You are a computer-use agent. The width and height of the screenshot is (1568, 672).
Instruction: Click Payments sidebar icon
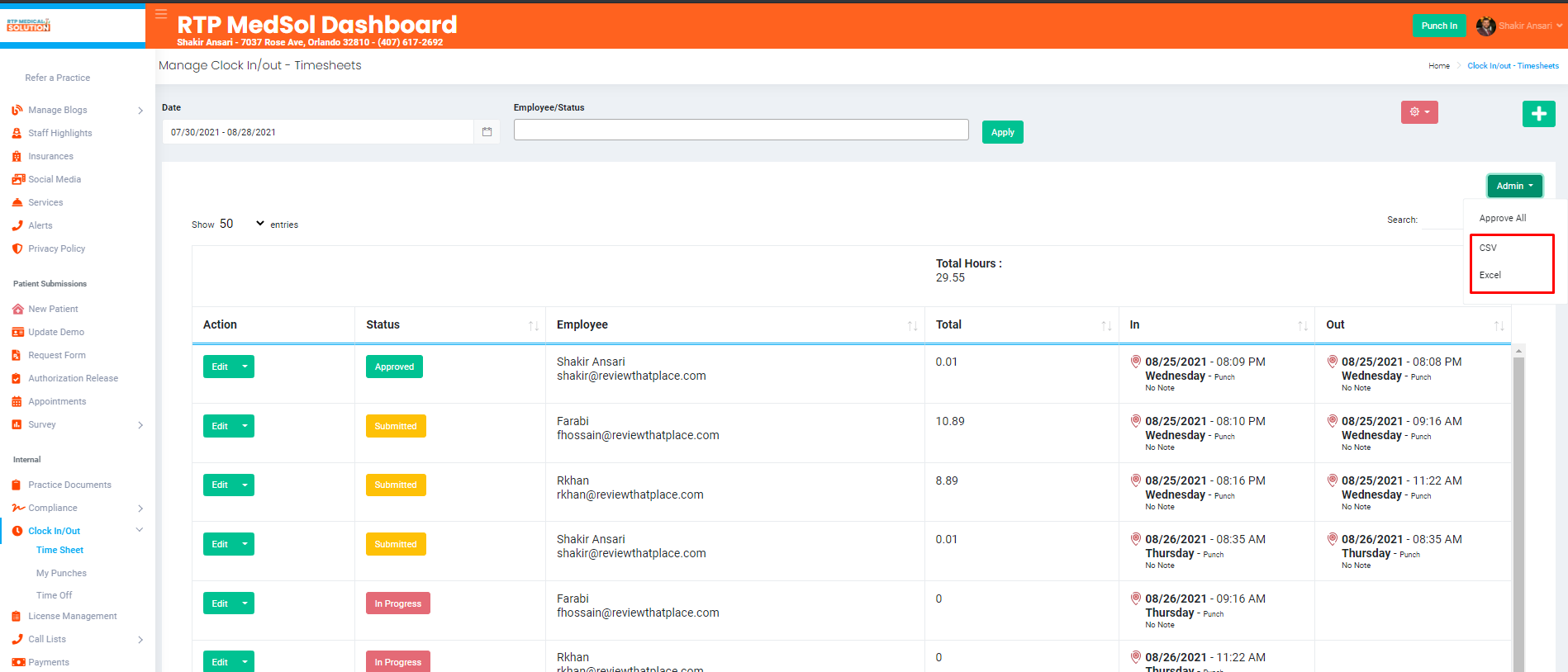coord(18,662)
